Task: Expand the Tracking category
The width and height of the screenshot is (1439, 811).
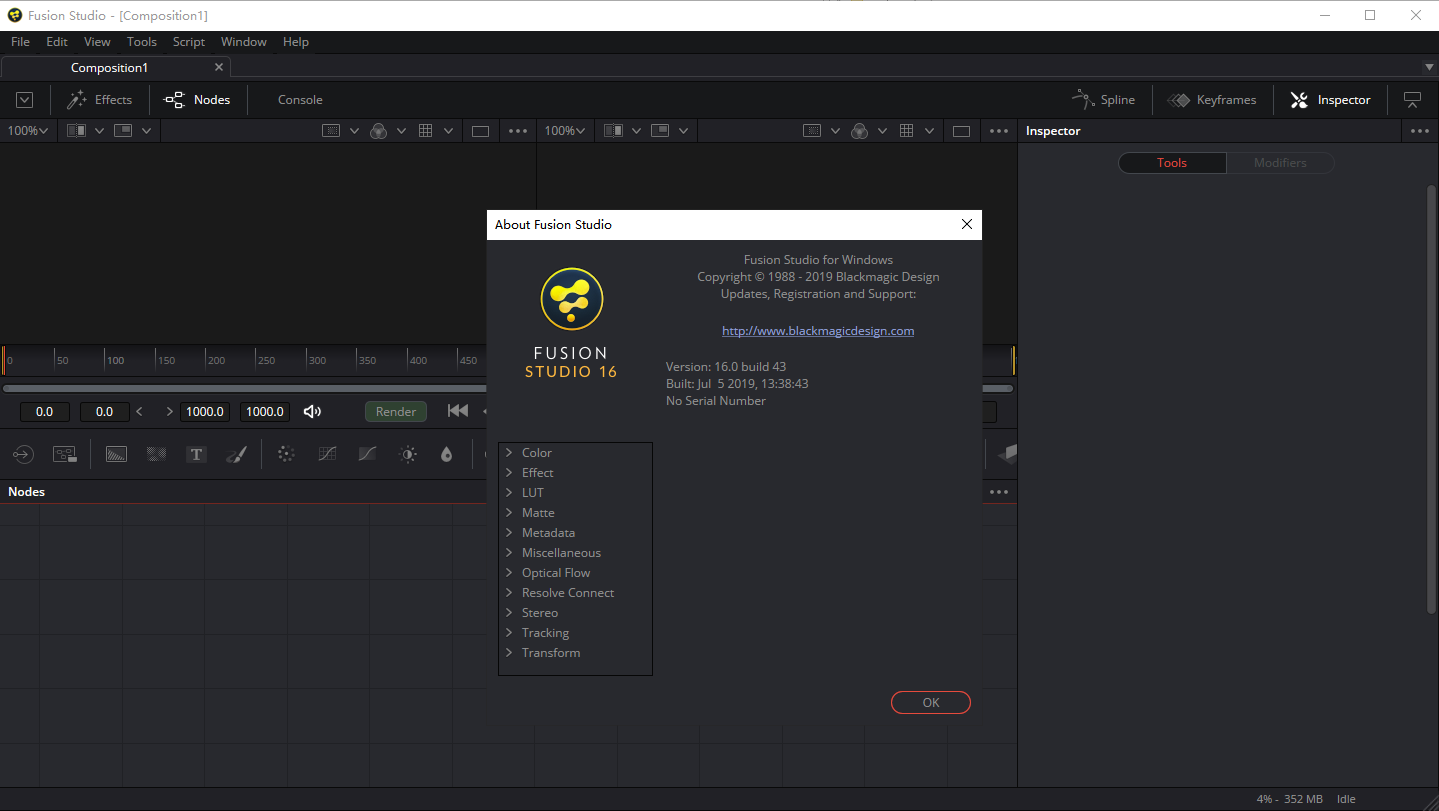Action: 509,633
